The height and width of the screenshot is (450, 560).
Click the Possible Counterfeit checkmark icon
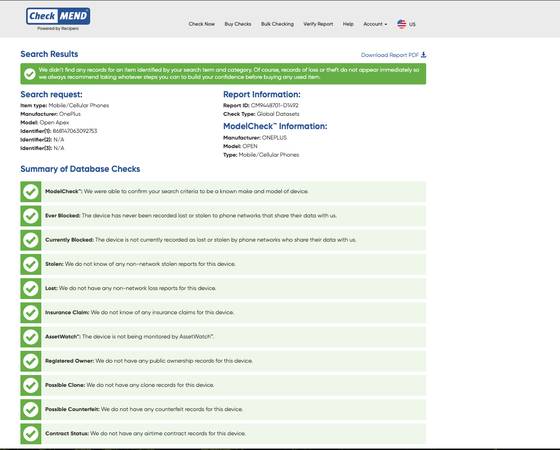(31, 410)
